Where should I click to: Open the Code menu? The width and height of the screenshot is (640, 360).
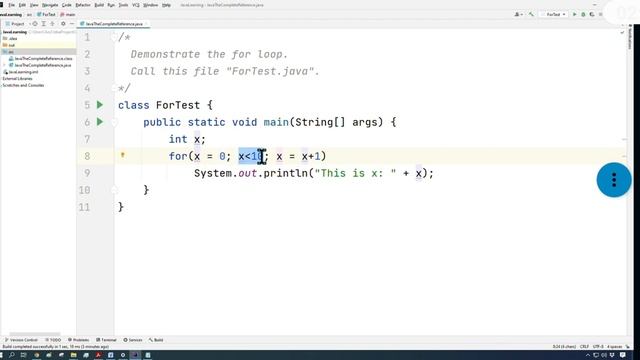point(67,5)
